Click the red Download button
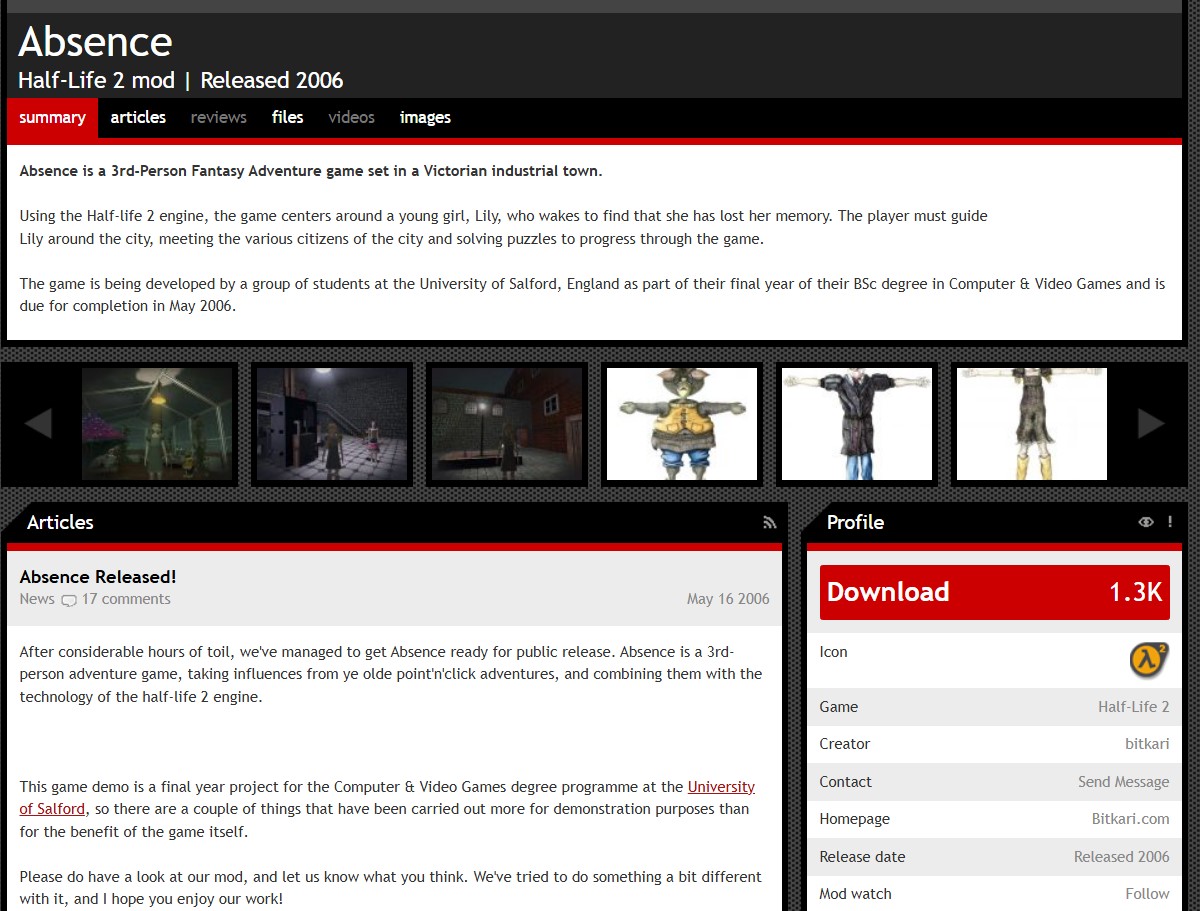The height and width of the screenshot is (911, 1200). click(994, 592)
